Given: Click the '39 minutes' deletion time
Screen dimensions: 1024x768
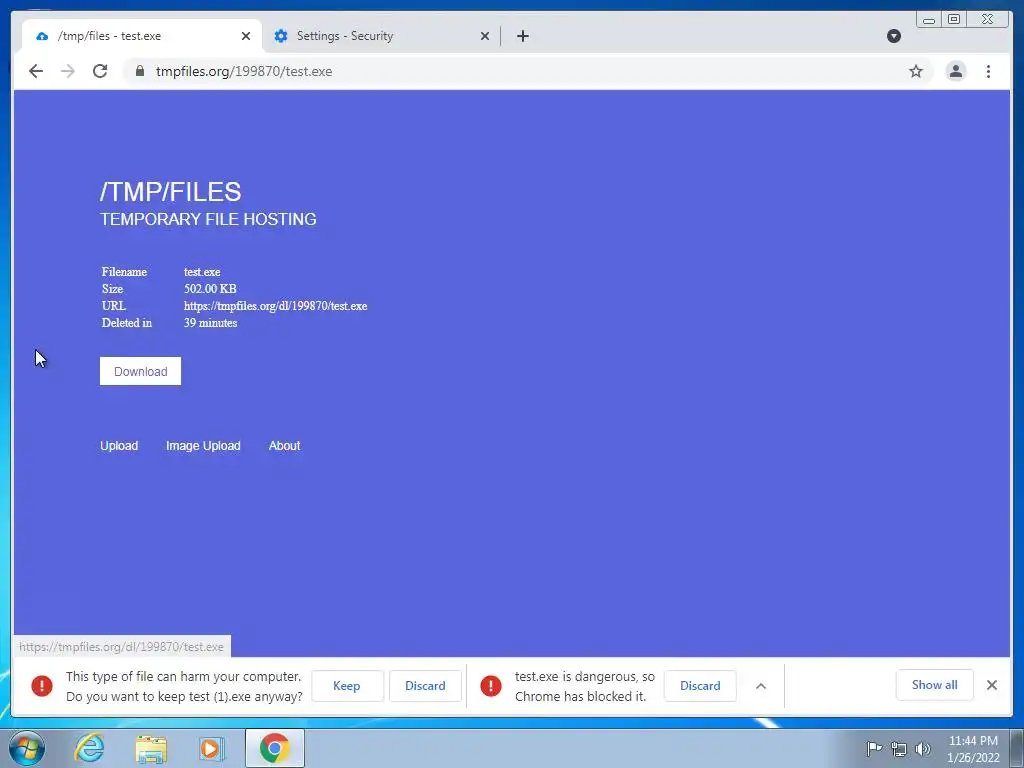Looking at the screenshot, I should pos(210,323).
